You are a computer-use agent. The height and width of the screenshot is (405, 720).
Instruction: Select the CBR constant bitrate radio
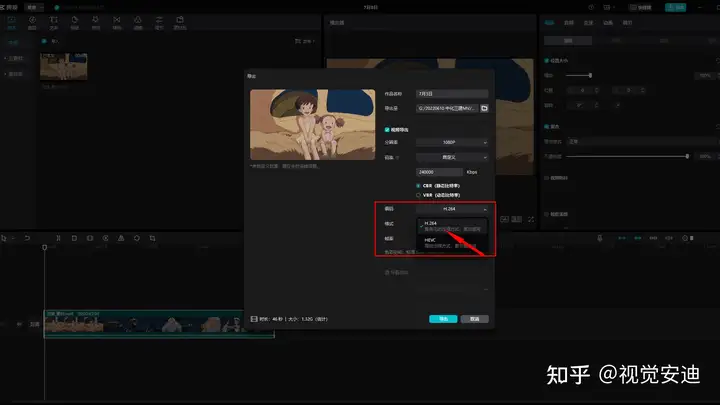click(x=418, y=186)
